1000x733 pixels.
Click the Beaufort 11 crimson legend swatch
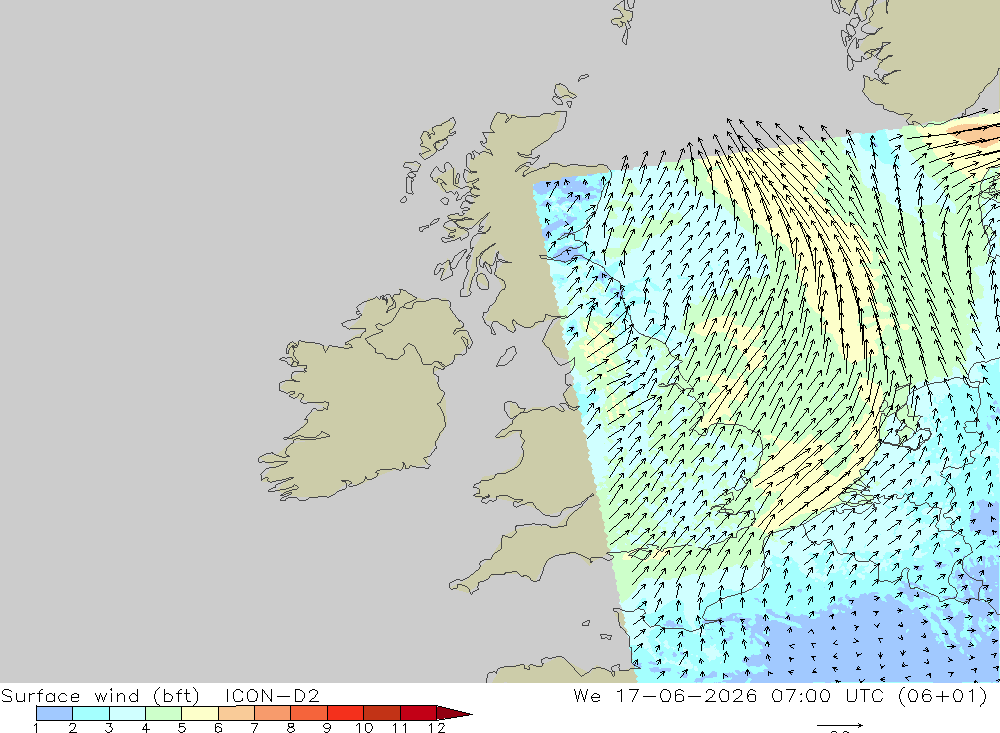pos(418,713)
